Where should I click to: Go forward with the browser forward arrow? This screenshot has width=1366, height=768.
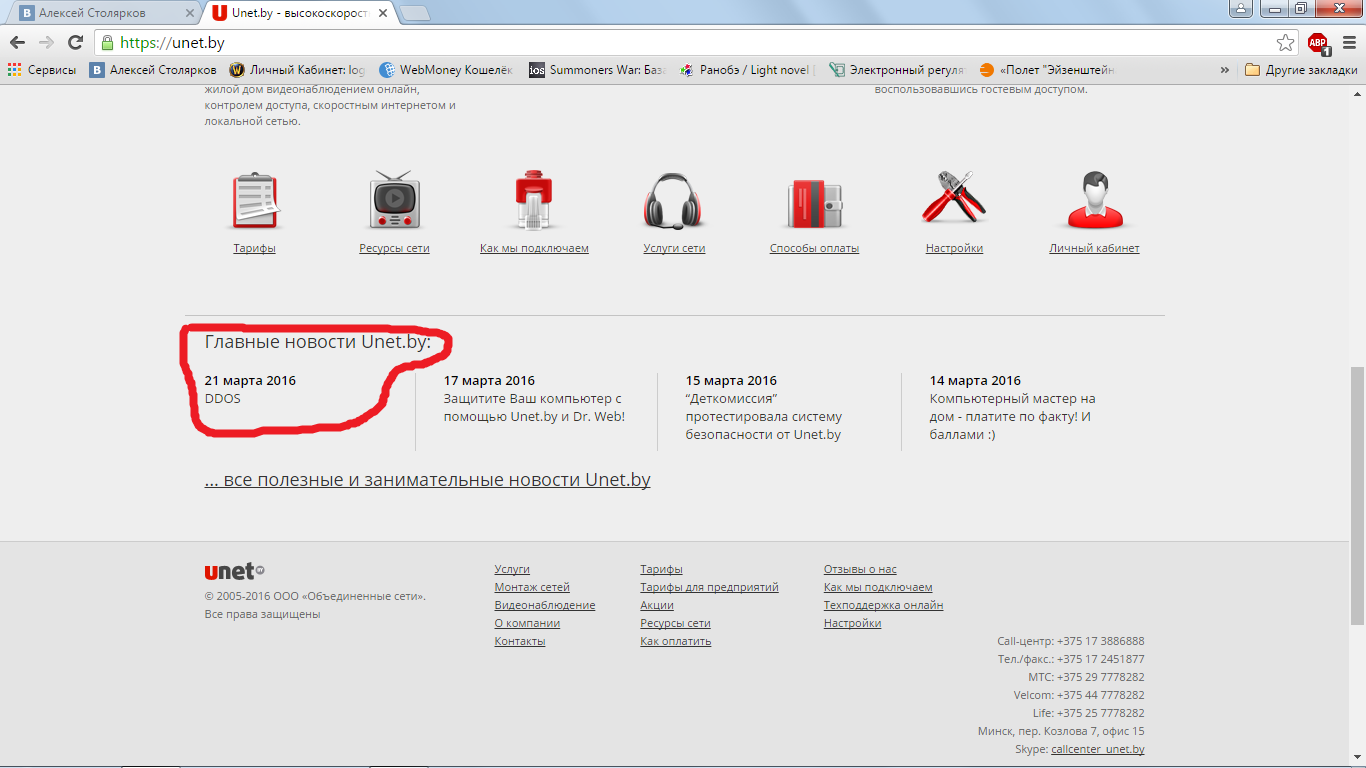click(46, 42)
